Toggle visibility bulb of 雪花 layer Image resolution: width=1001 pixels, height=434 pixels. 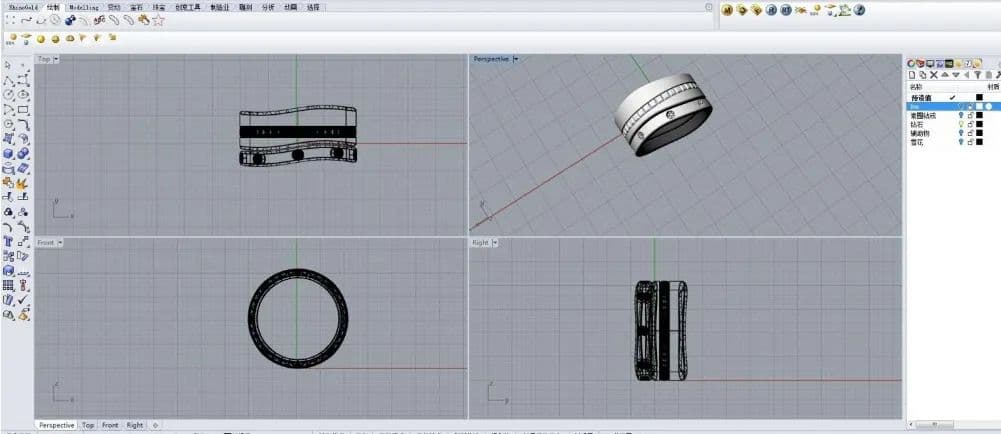pyautogui.click(x=959, y=142)
